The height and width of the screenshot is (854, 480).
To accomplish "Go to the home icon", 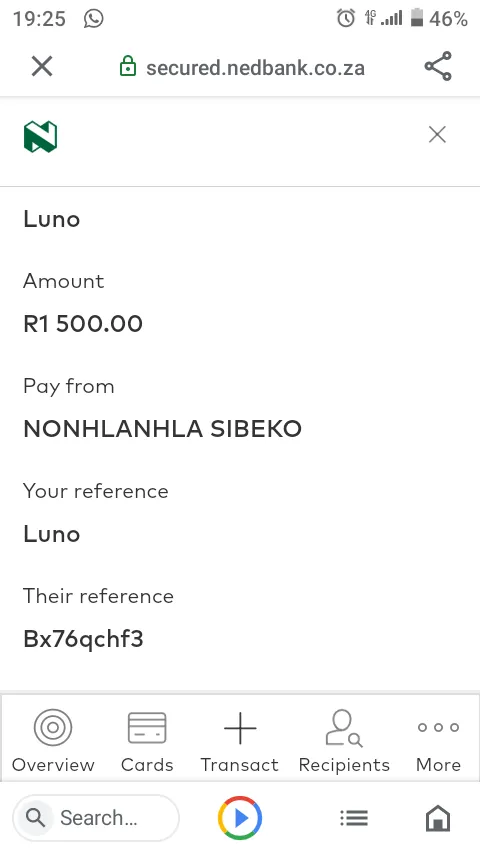I will [x=438, y=818].
